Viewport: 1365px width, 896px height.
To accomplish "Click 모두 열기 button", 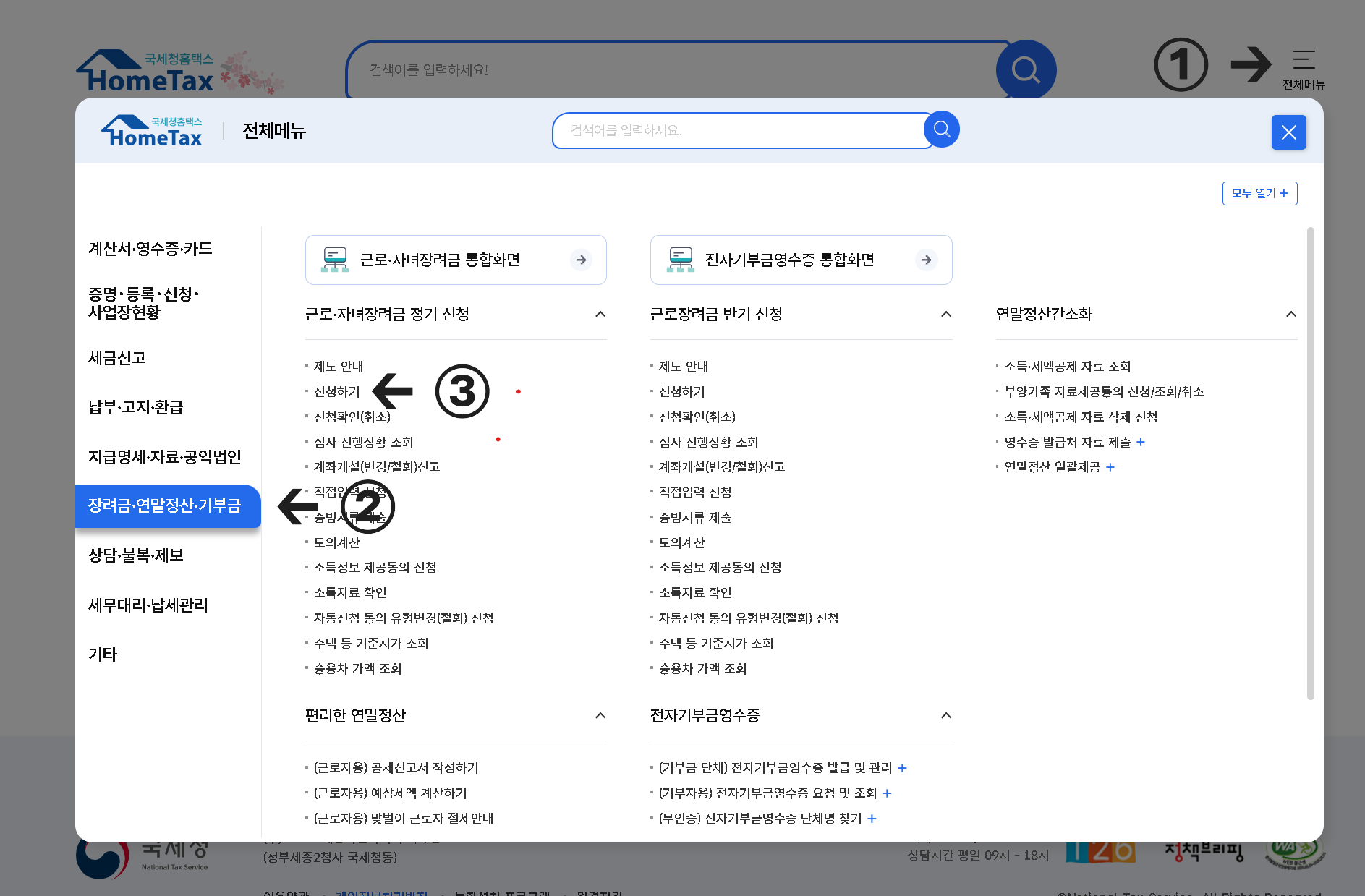I will [x=1259, y=193].
